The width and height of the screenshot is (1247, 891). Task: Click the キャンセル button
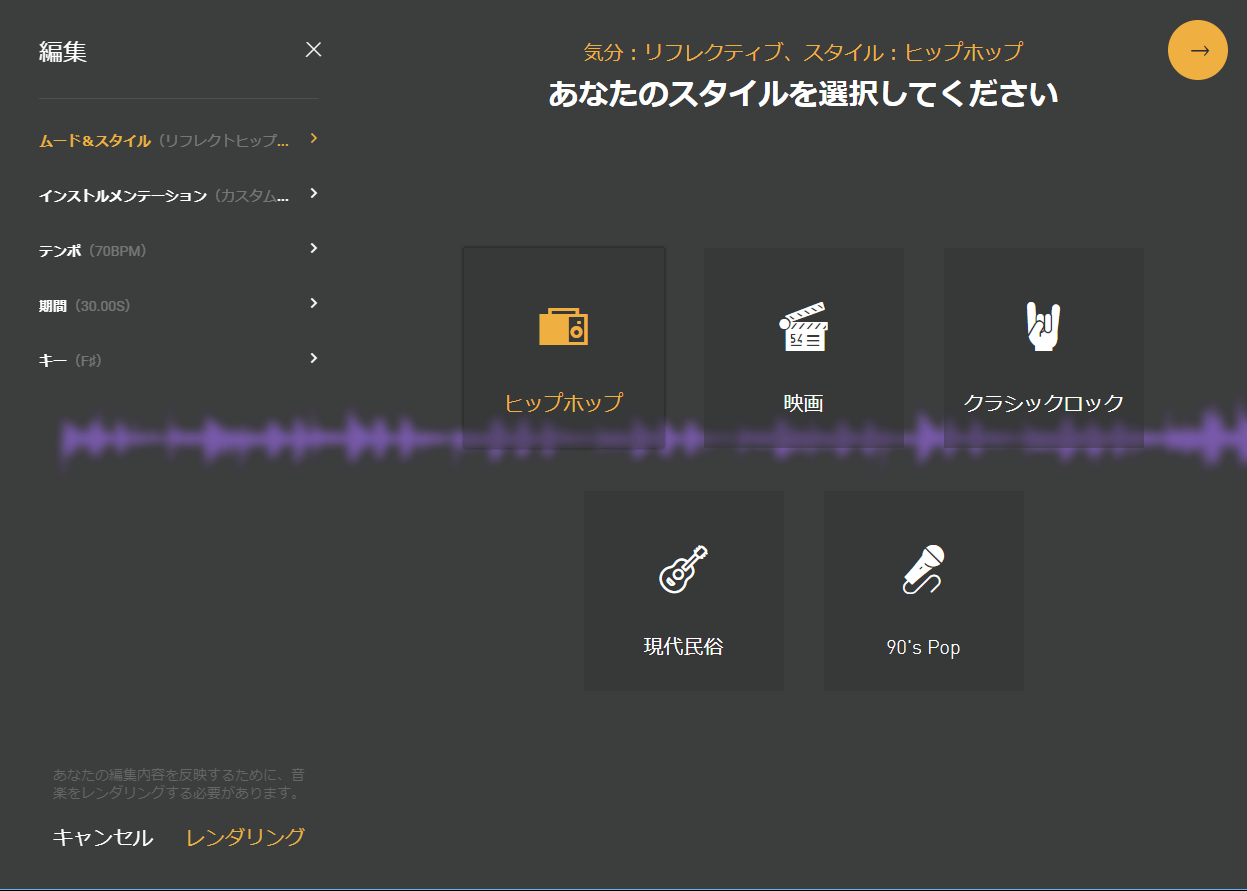[x=102, y=838]
